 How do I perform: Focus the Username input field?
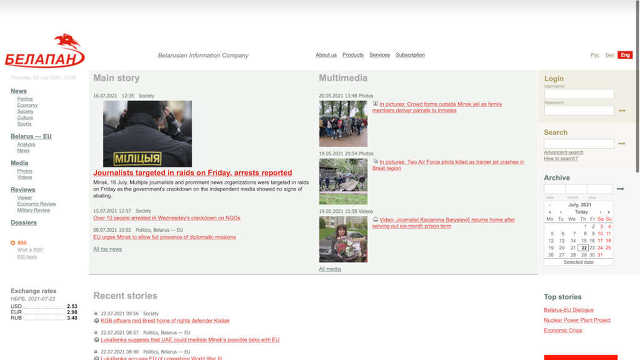tap(579, 94)
